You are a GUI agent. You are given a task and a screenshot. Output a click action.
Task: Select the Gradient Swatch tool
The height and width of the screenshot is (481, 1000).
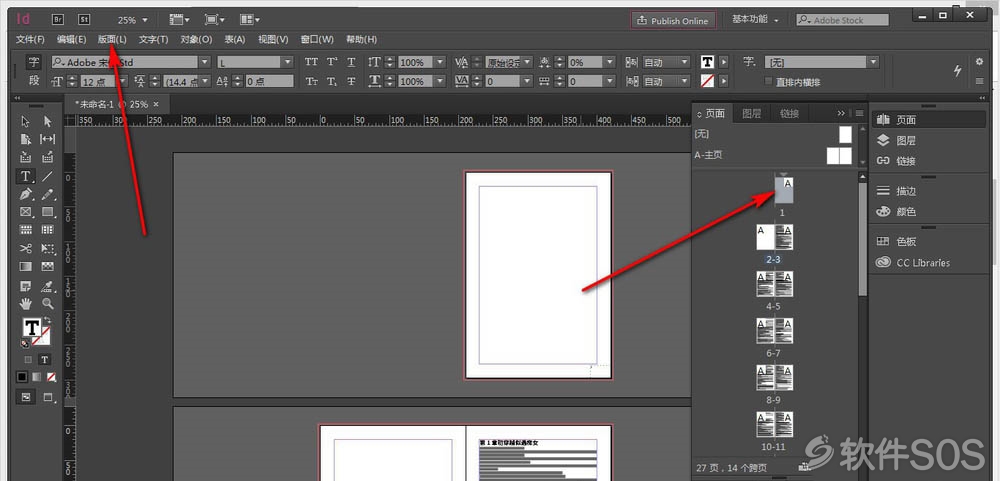pyautogui.click(x=26, y=266)
